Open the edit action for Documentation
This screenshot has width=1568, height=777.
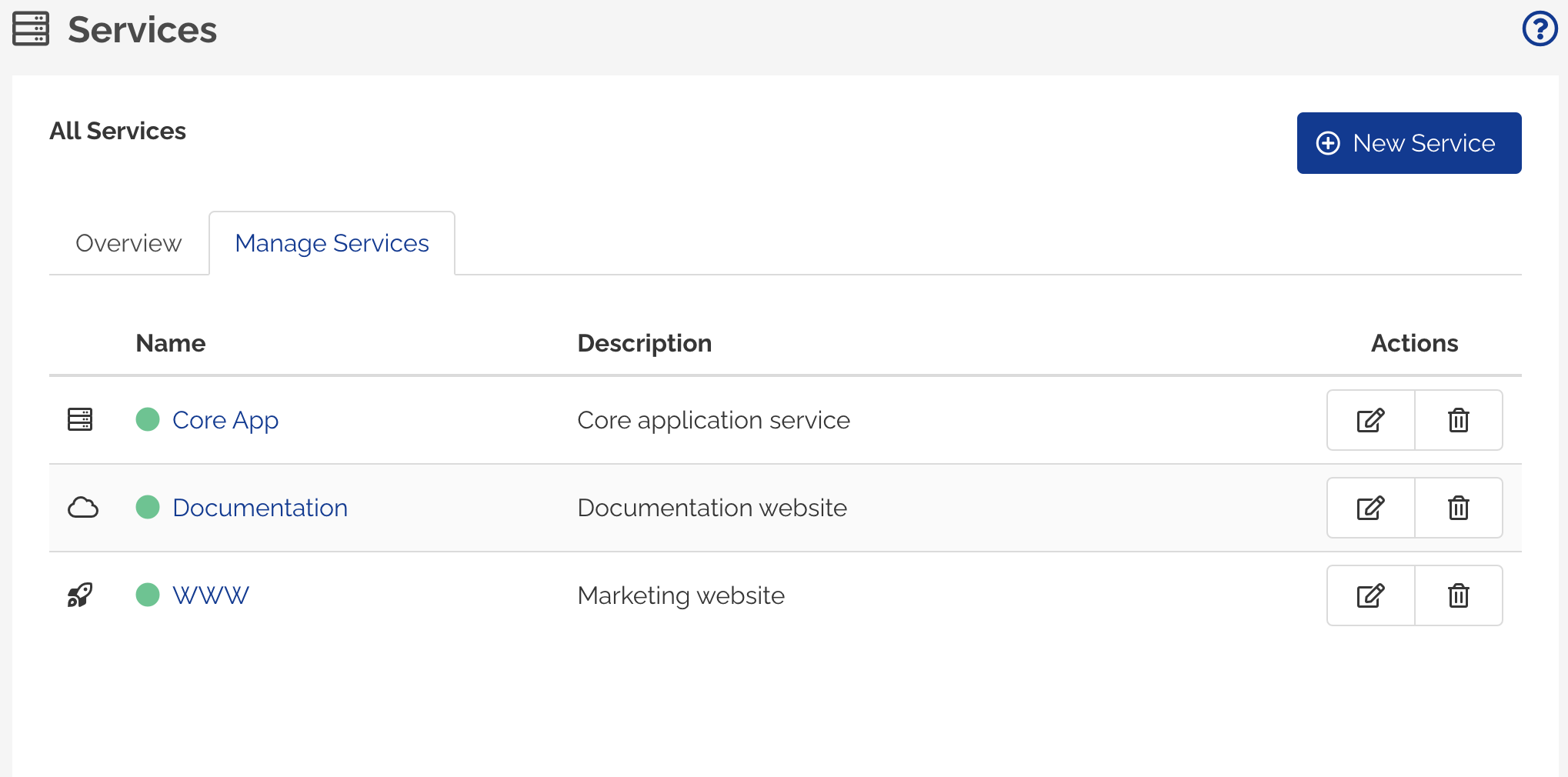click(1370, 508)
